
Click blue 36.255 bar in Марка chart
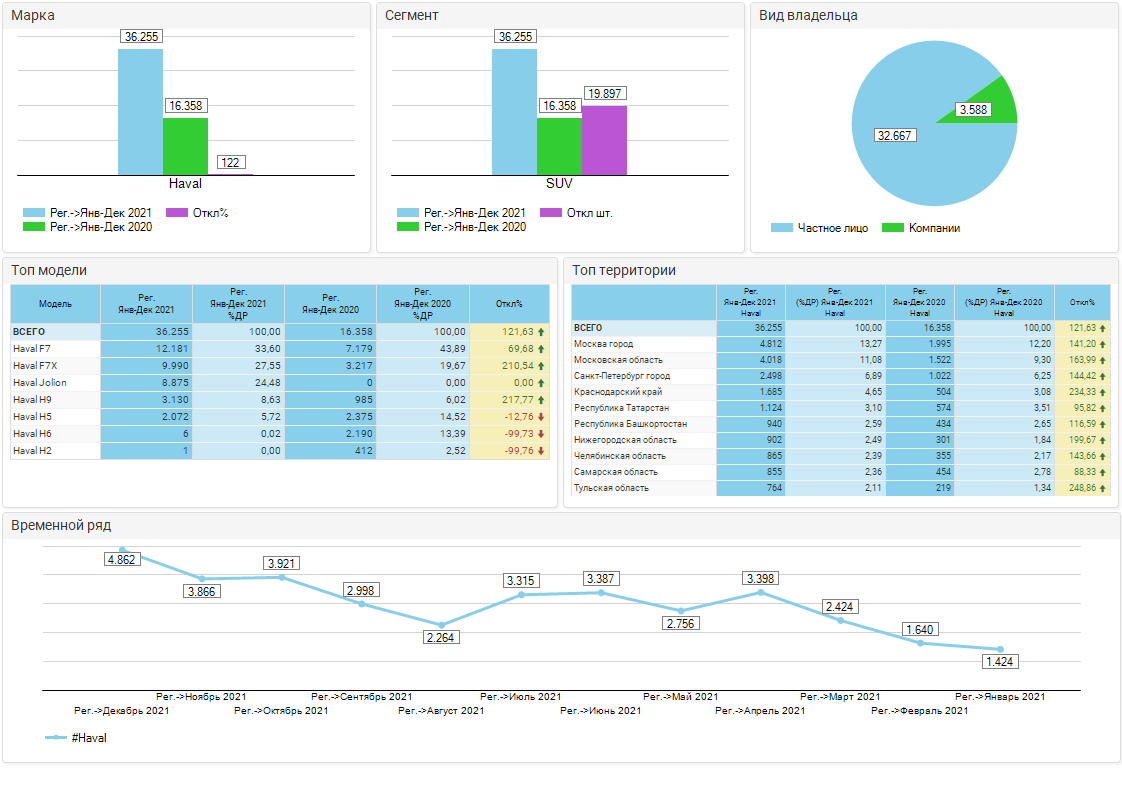click(x=140, y=112)
